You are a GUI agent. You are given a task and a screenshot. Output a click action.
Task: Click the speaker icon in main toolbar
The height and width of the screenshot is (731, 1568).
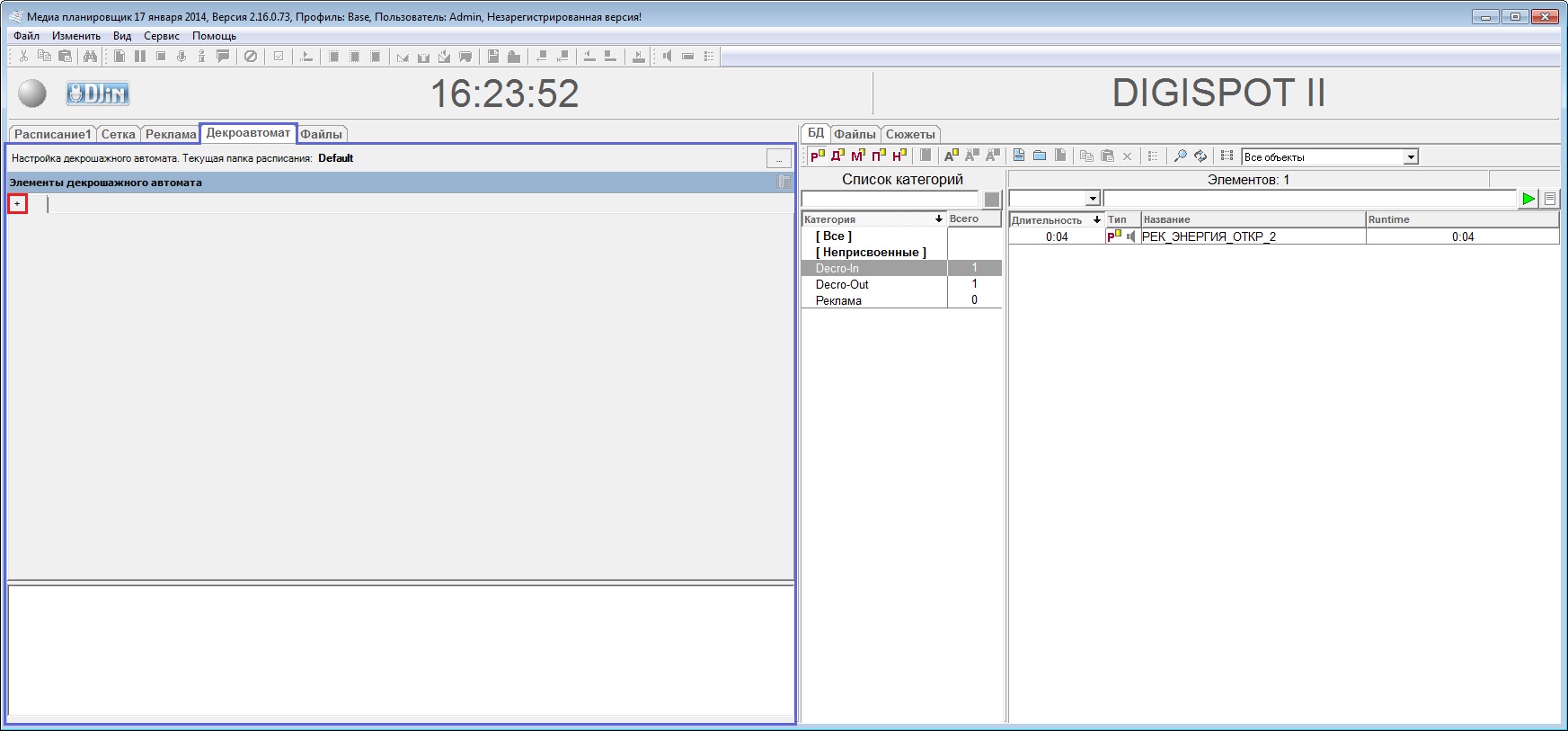click(x=667, y=56)
